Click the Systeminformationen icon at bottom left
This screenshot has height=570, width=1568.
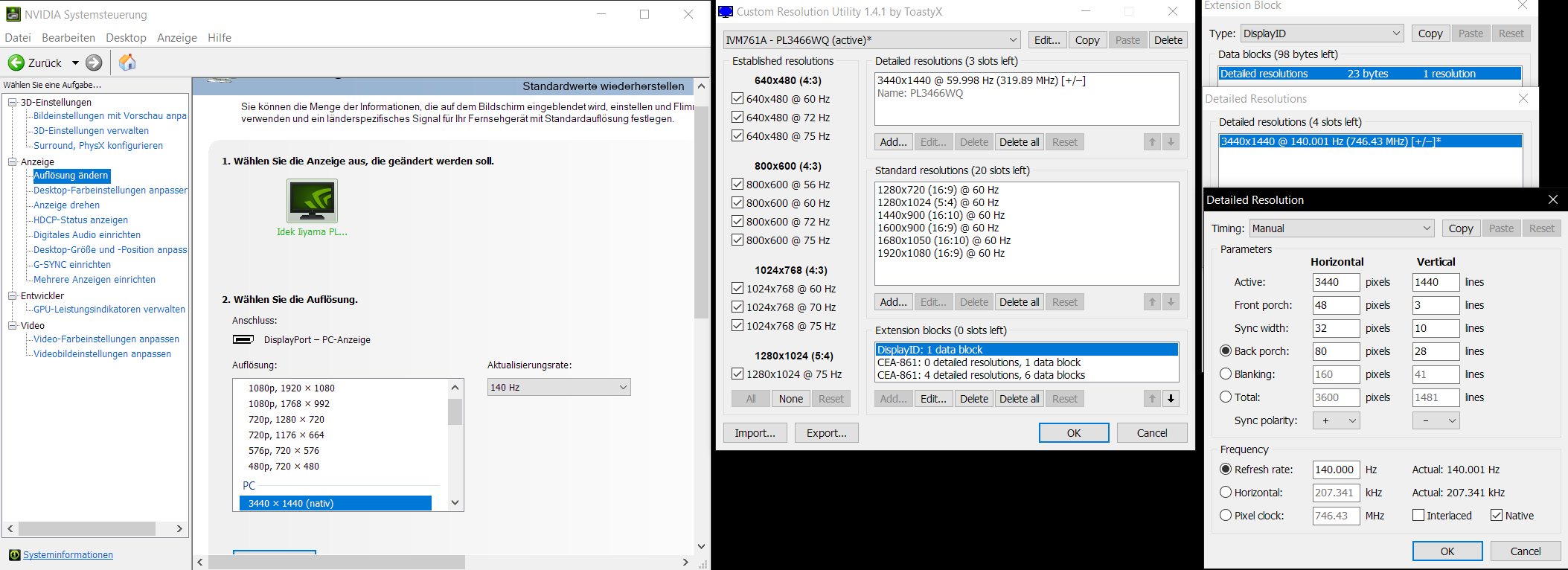tap(14, 555)
